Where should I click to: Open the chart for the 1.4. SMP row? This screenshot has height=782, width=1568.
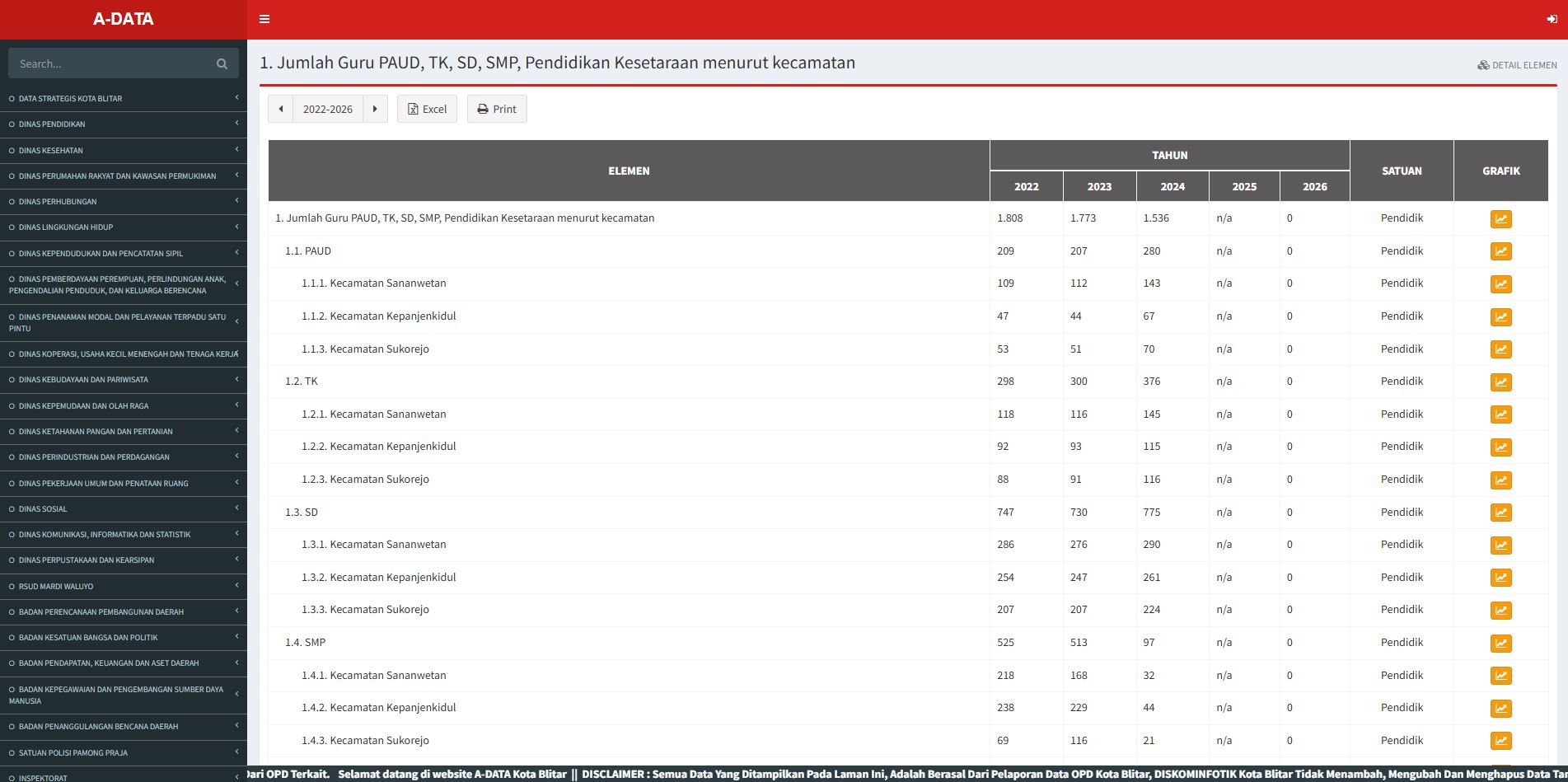tap(1500, 643)
